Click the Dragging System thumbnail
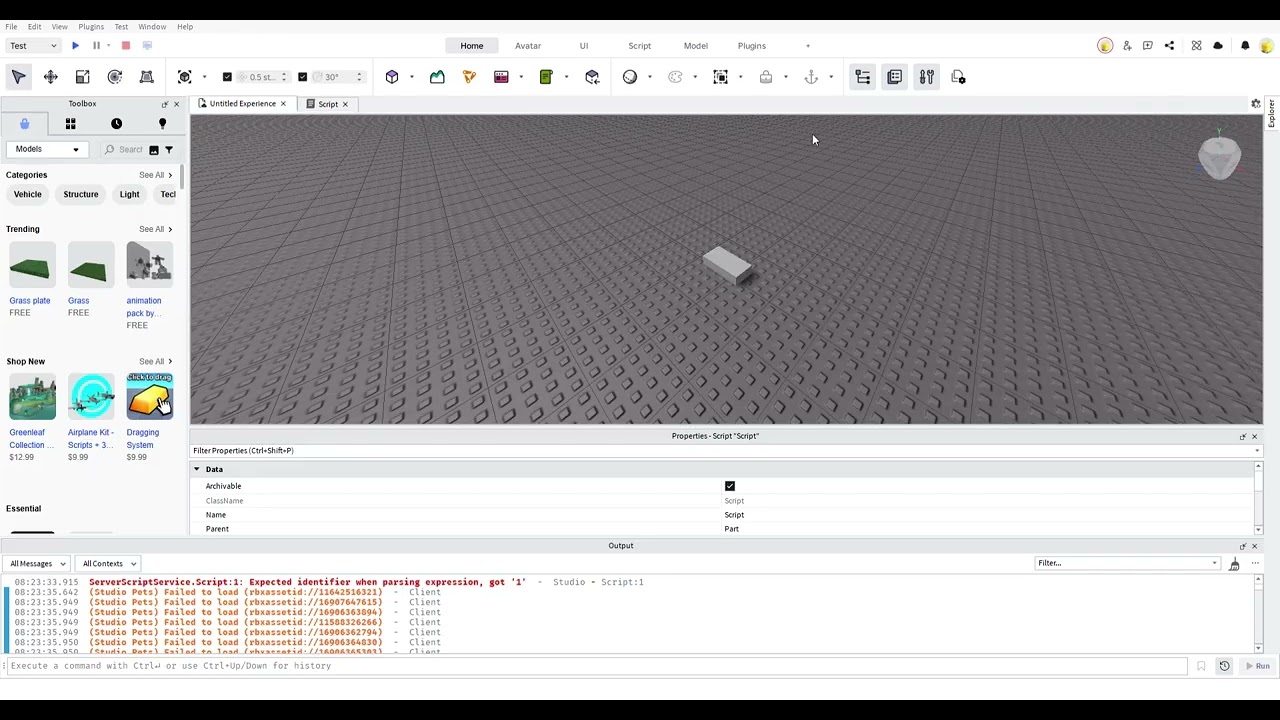 (149, 396)
